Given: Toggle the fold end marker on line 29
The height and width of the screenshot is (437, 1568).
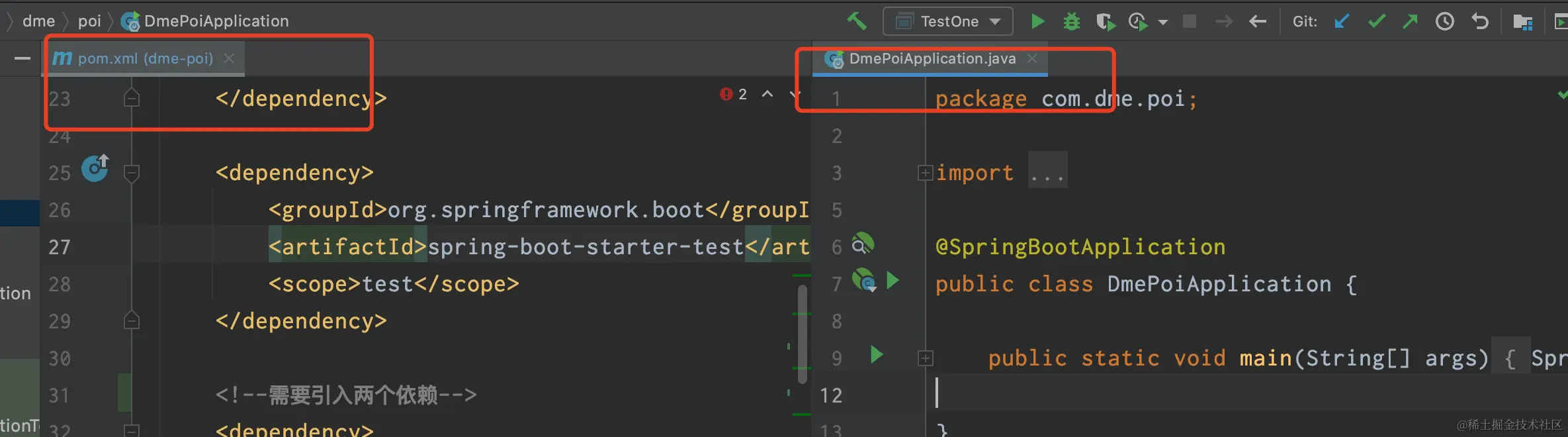Looking at the screenshot, I should click(x=132, y=321).
